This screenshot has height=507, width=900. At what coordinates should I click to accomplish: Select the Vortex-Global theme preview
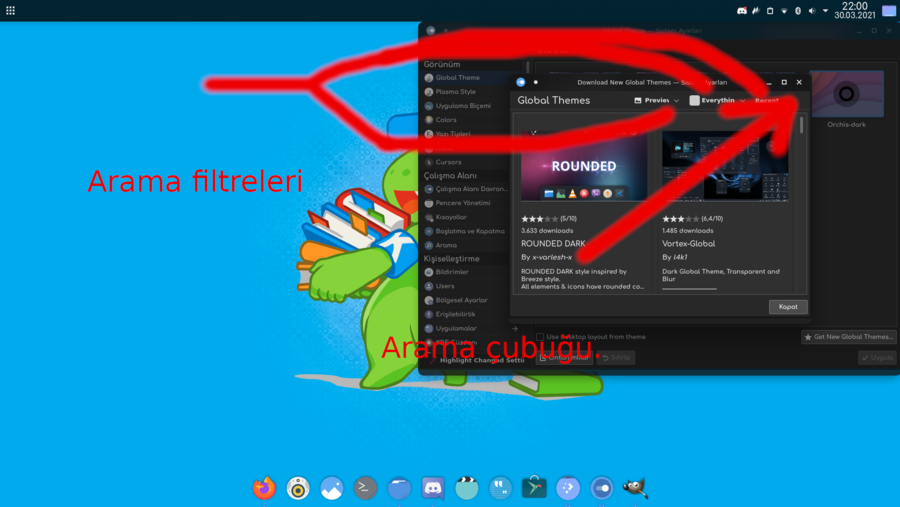[x=725, y=166]
